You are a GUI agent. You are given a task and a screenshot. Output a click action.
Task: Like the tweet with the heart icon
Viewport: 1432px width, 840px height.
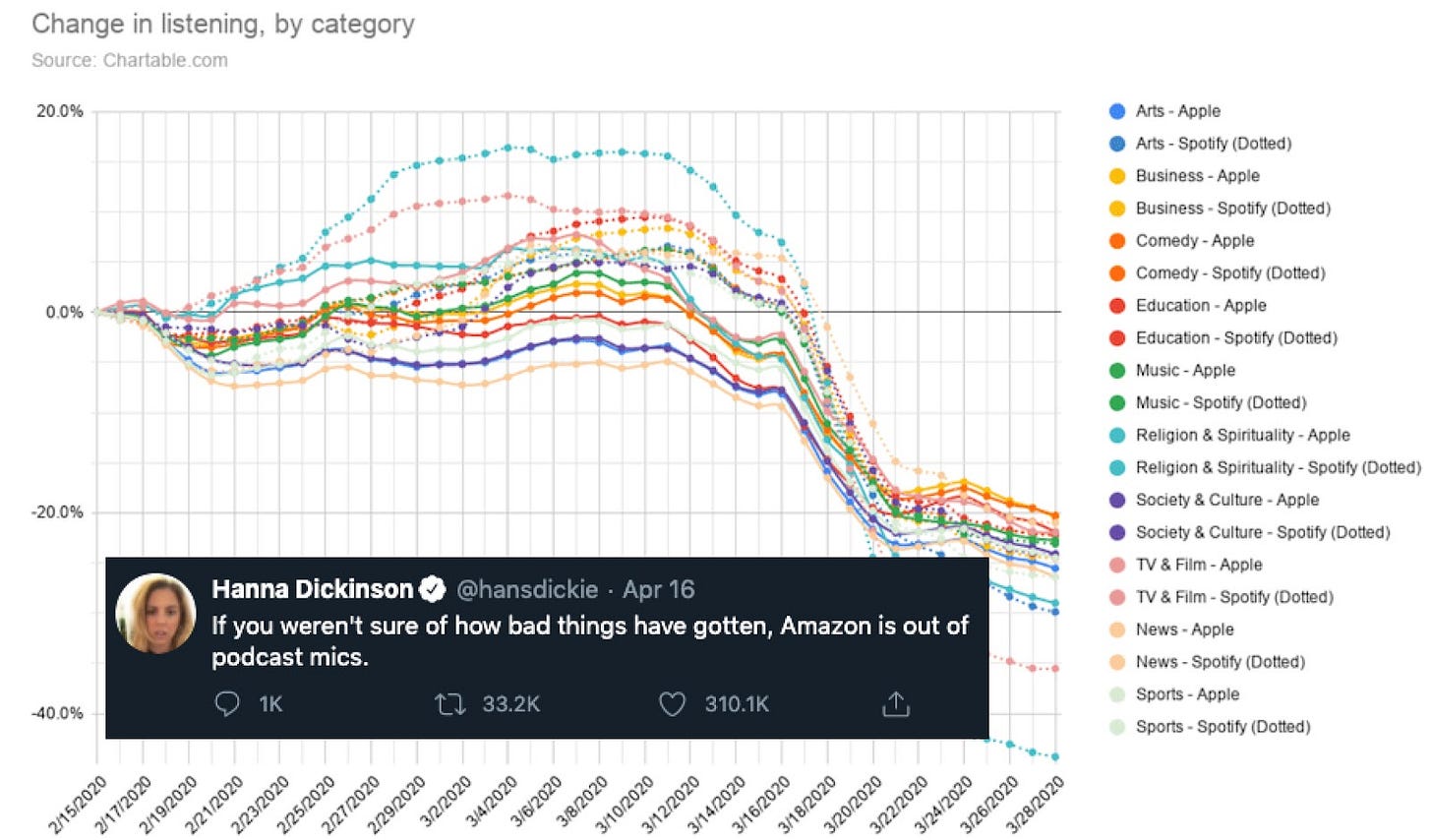click(x=672, y=703)
